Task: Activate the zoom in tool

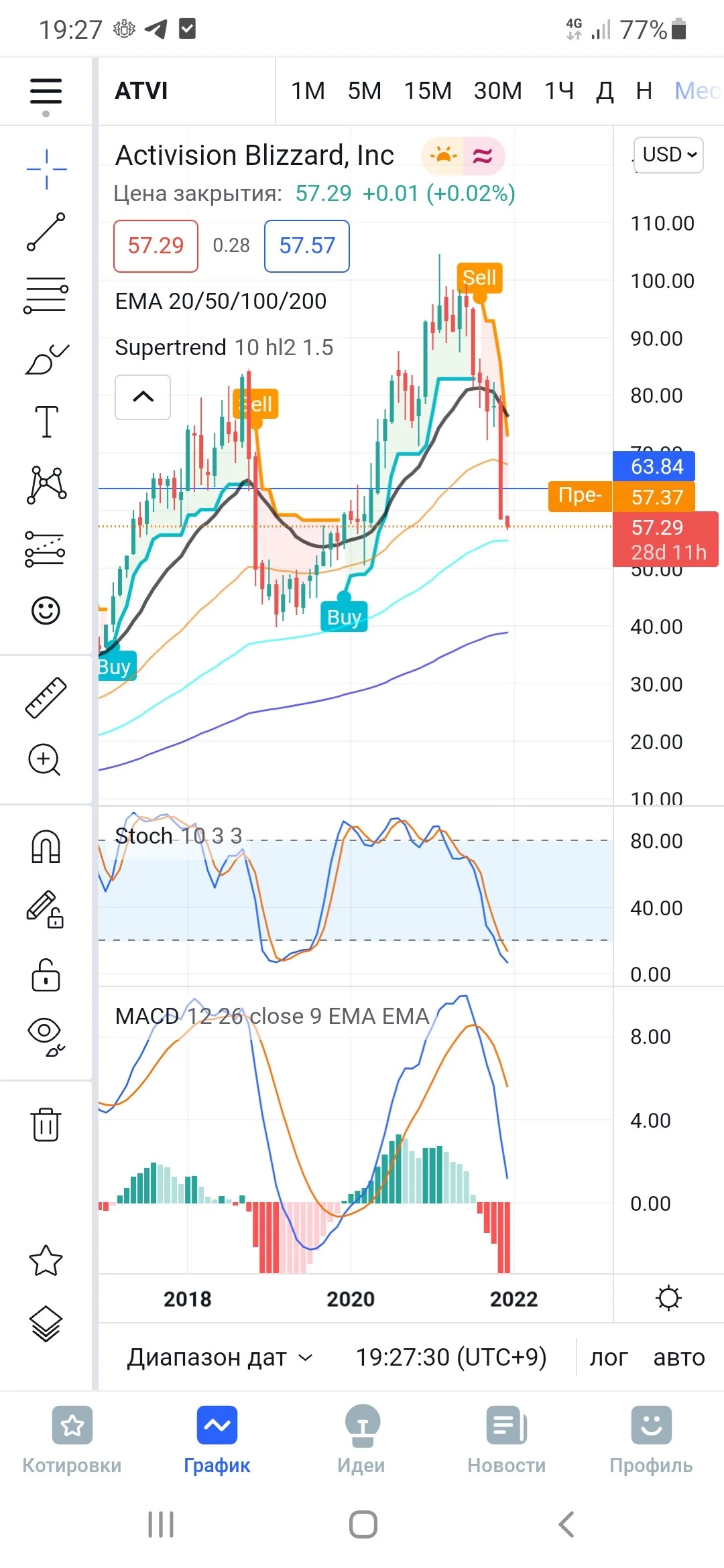Action: pos(44,760)
